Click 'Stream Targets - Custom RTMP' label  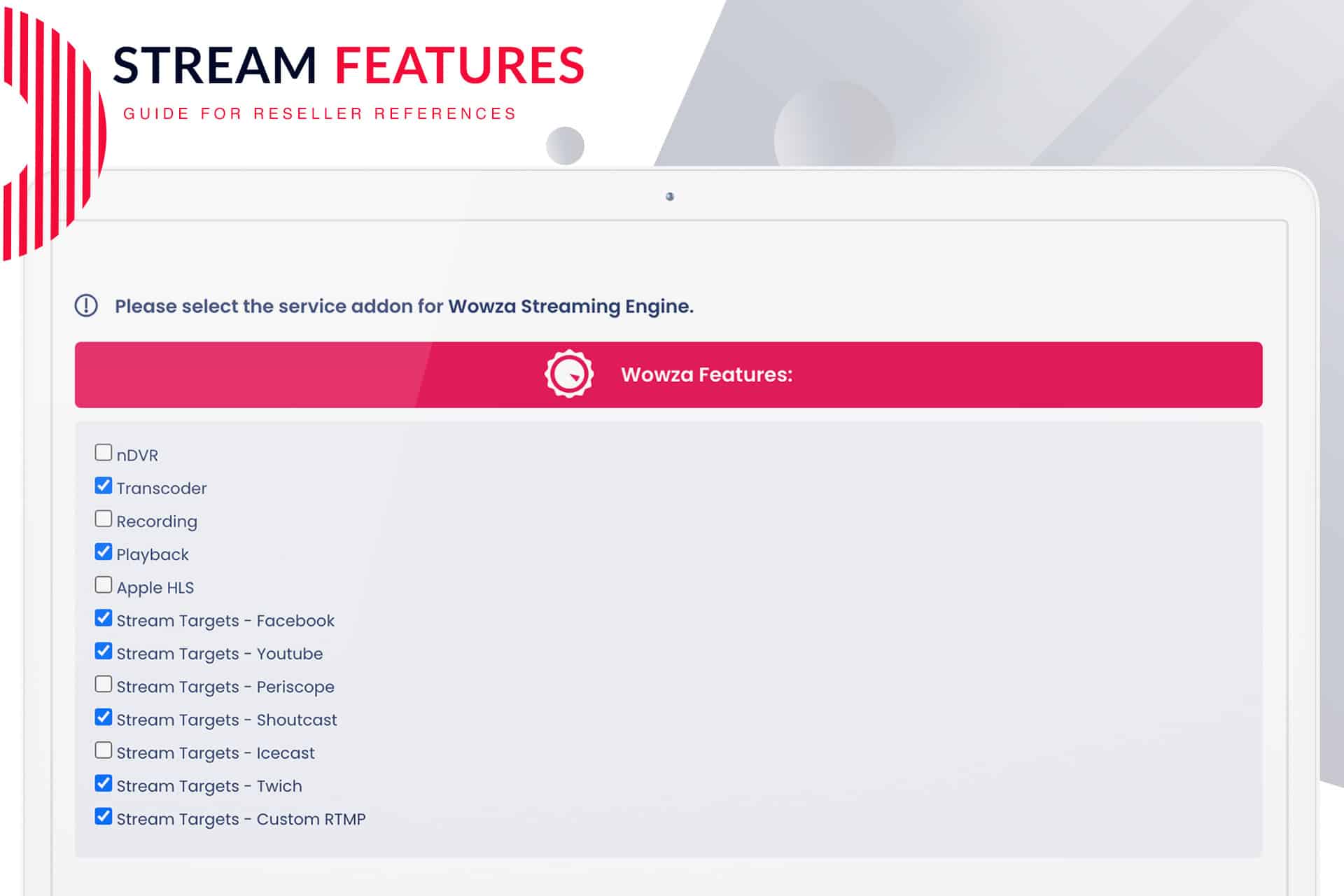coord(241,819)
